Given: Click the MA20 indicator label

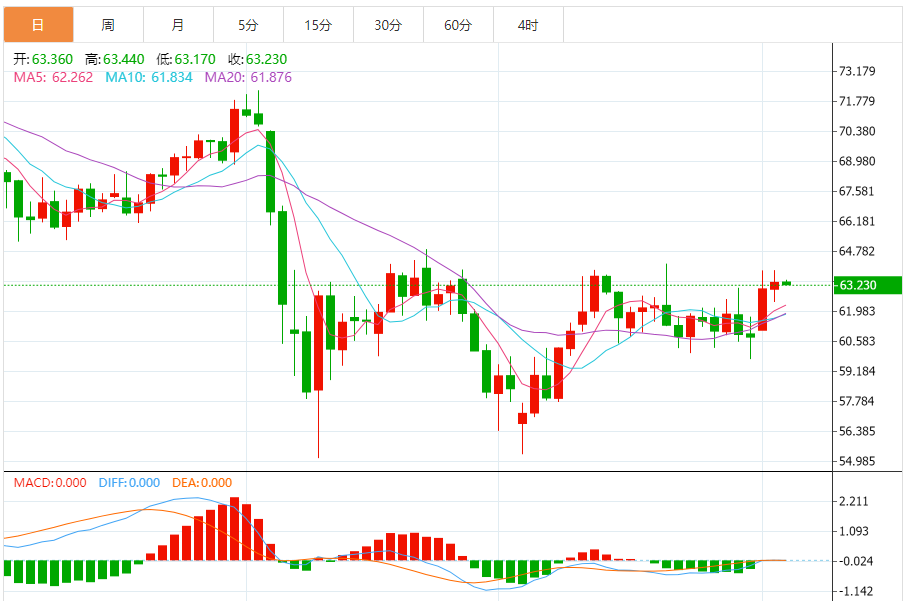Looking at the screenshot, I should pyautogui.click(x=248, y=78).
